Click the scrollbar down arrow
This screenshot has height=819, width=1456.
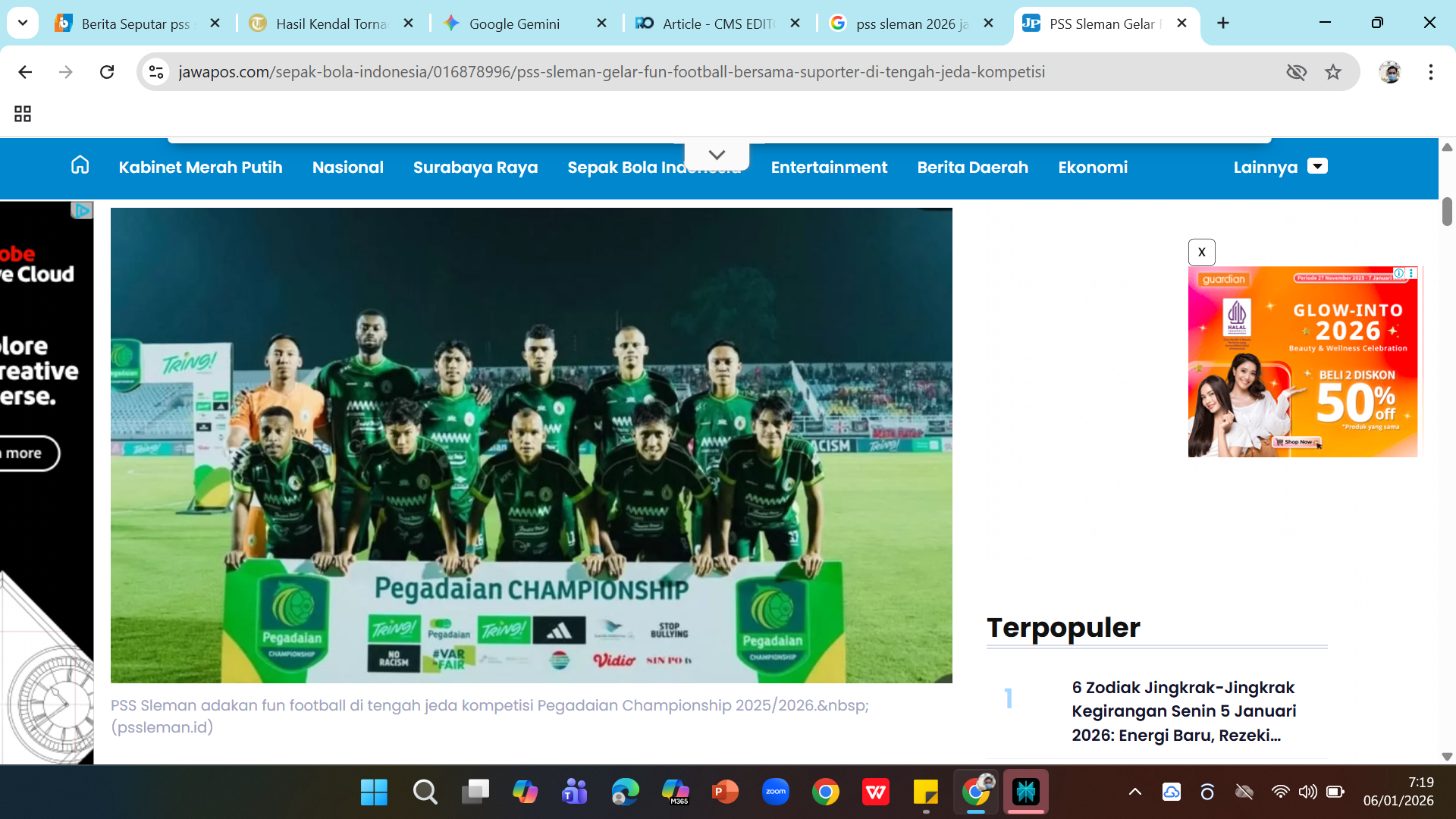pyautogui.click(x=1447, y=756)
